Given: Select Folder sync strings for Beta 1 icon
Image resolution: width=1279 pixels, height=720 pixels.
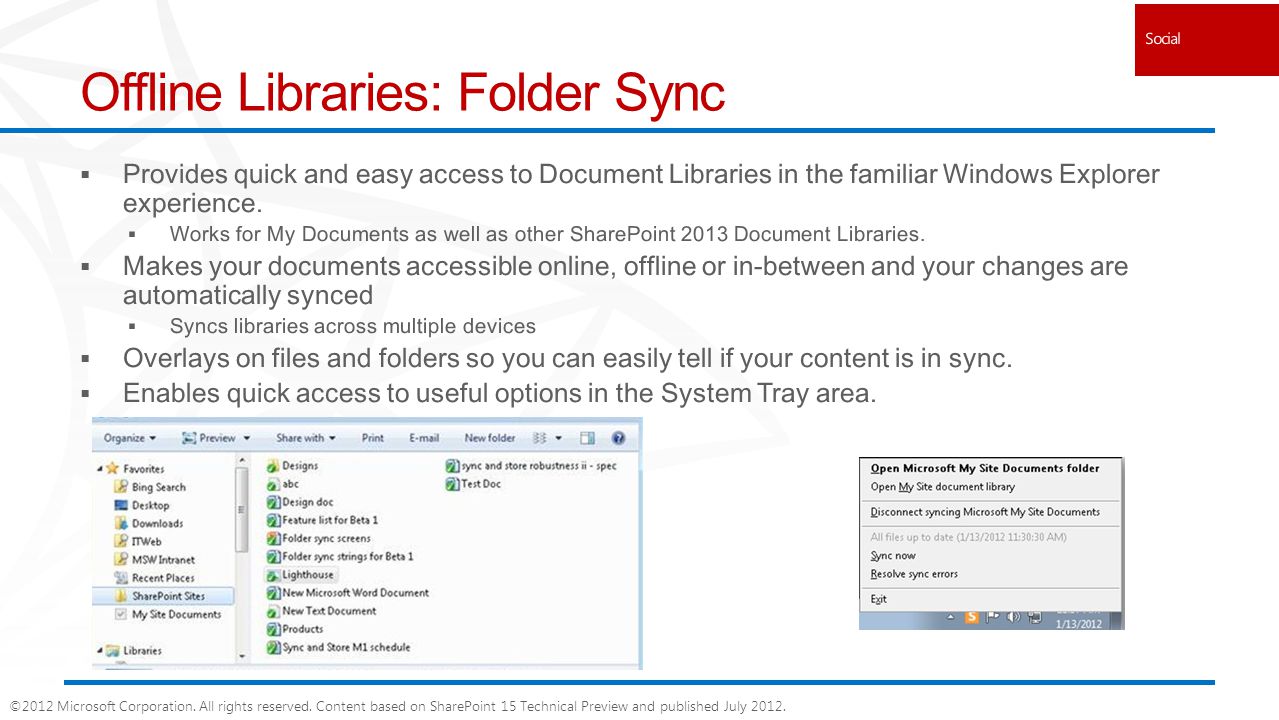Looking at the screenshot, I should pos(272,556).
